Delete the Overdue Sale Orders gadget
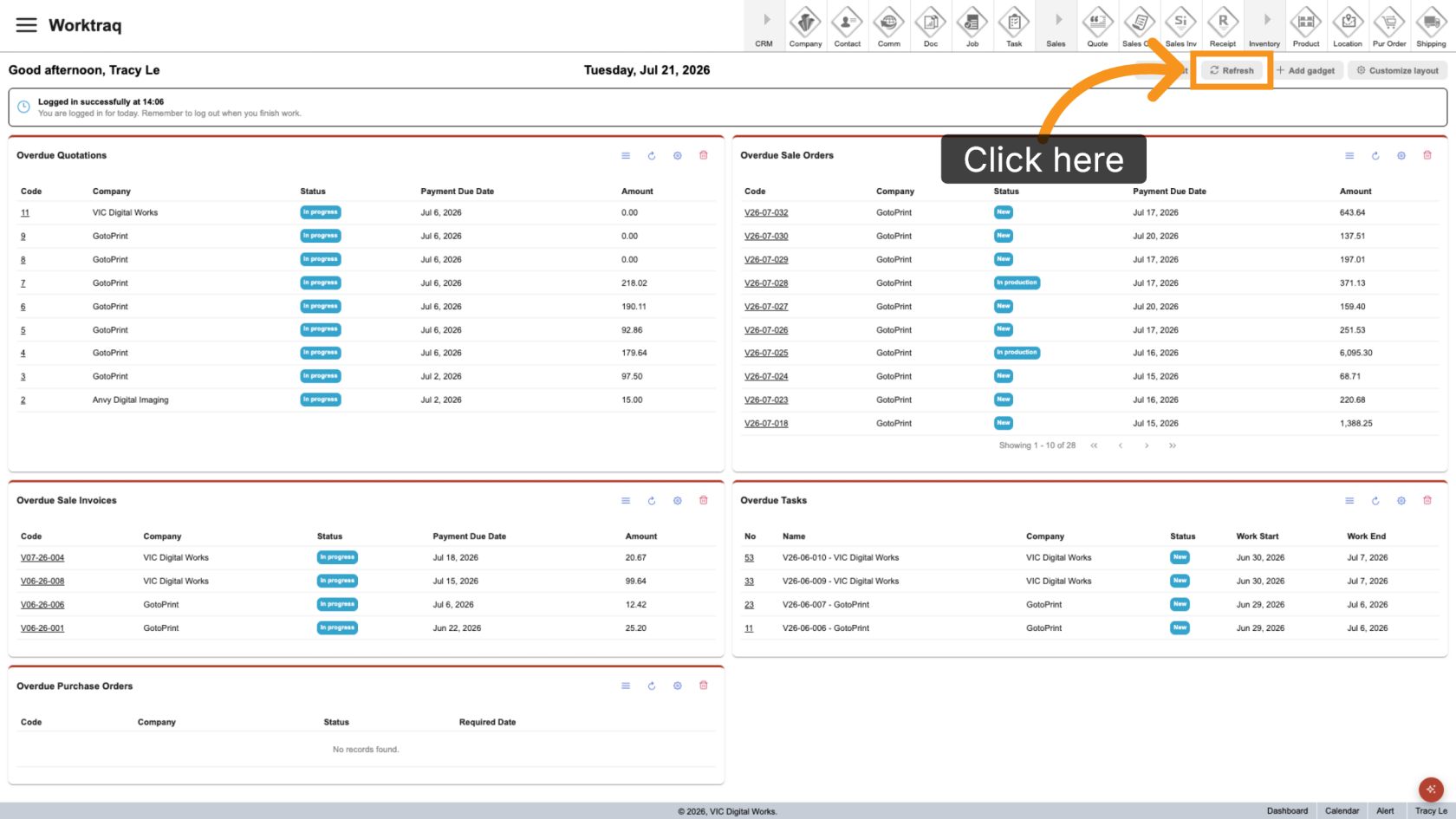This screenshot has width=1456, height=819. [1427, 155]
